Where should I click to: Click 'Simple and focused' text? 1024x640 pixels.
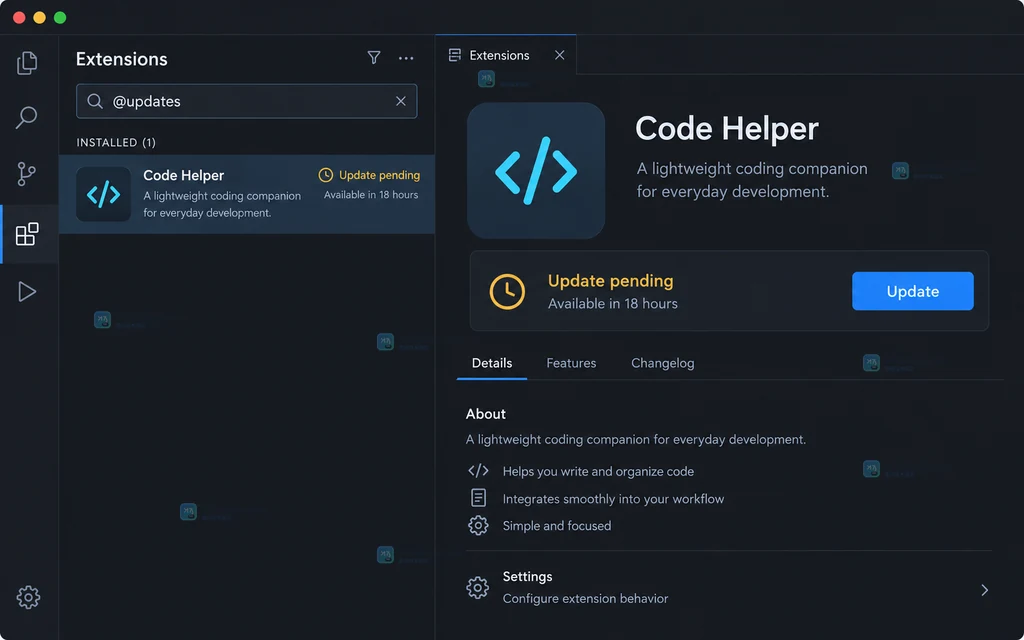pyautogui.click(x=557, y=526)
